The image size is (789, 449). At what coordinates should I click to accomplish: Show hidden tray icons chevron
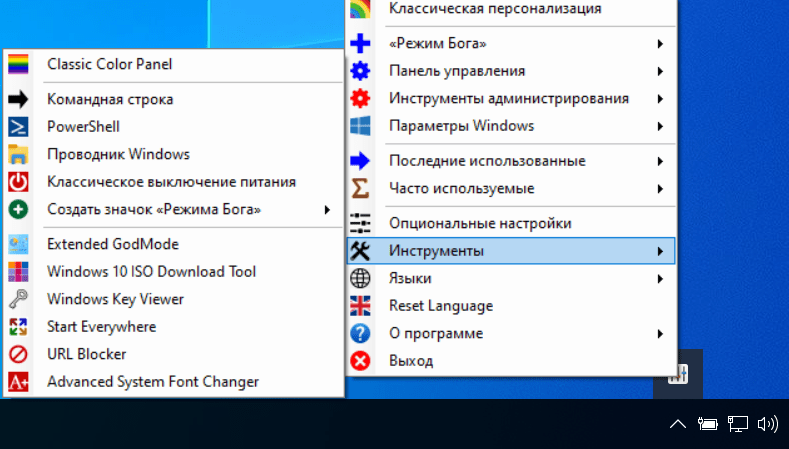tap(678, 424)
